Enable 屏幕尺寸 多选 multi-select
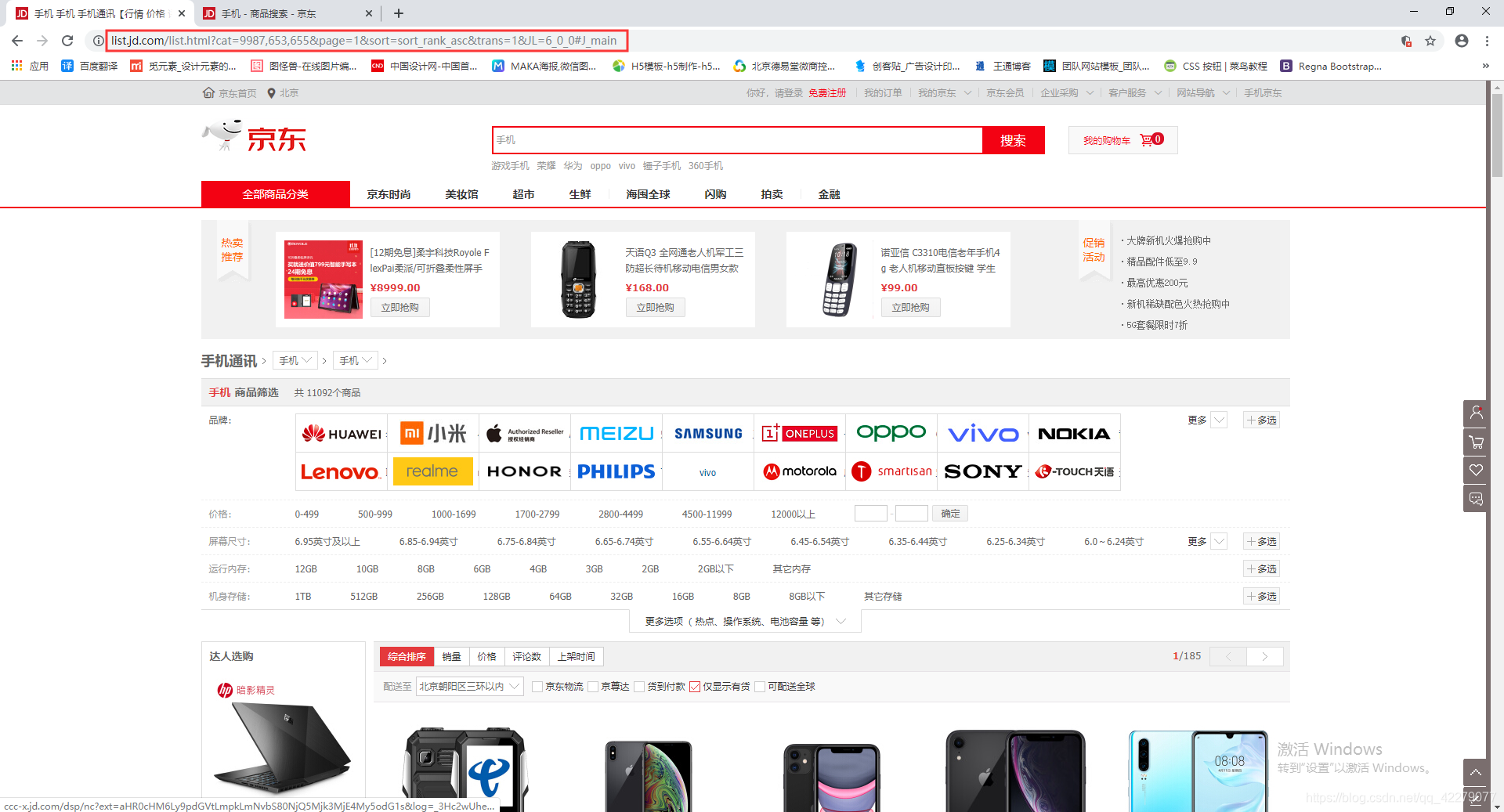Viewport: 1504px width, 812px height. coord(1262,542)
